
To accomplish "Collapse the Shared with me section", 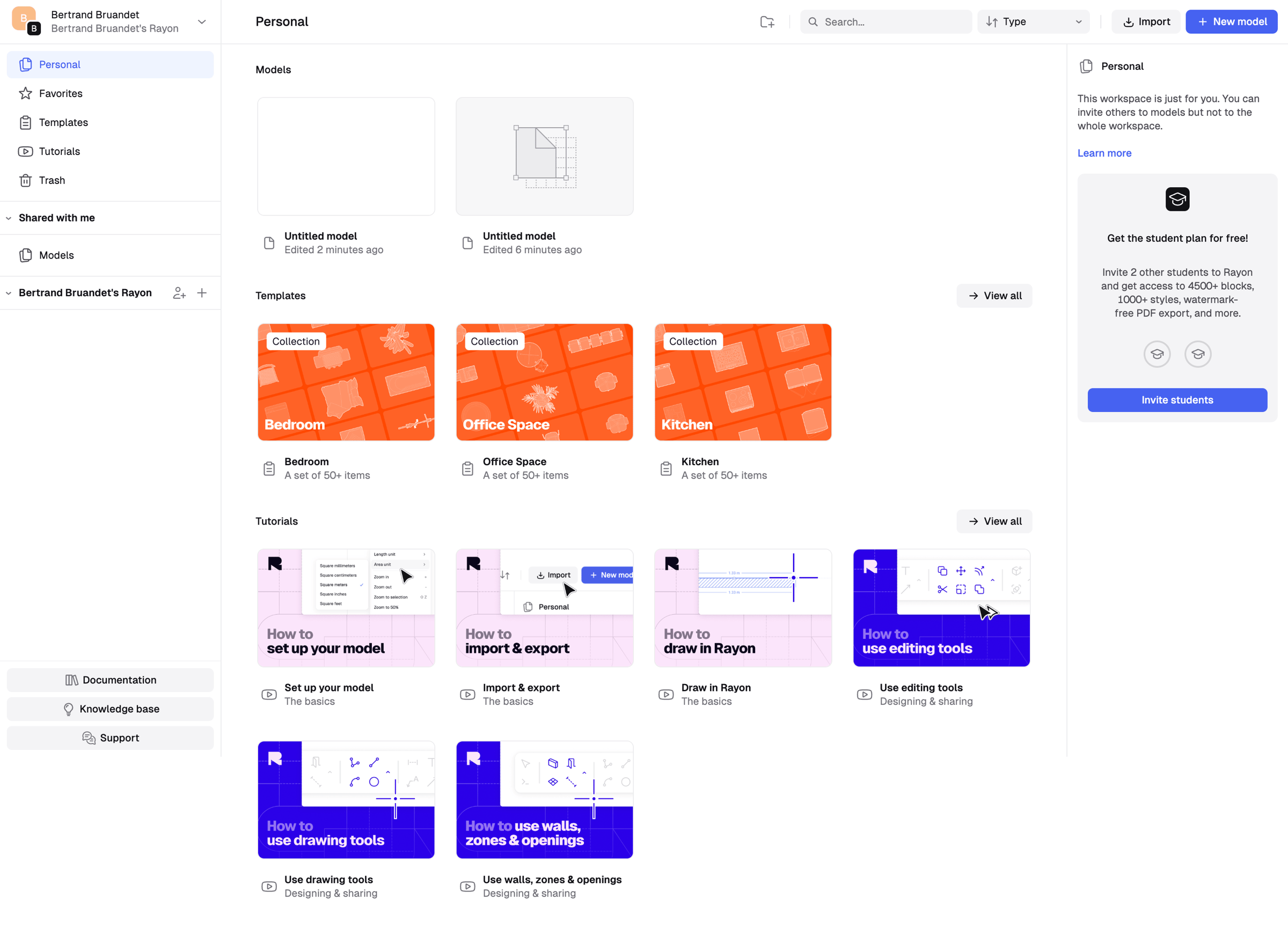I will 9,218.
